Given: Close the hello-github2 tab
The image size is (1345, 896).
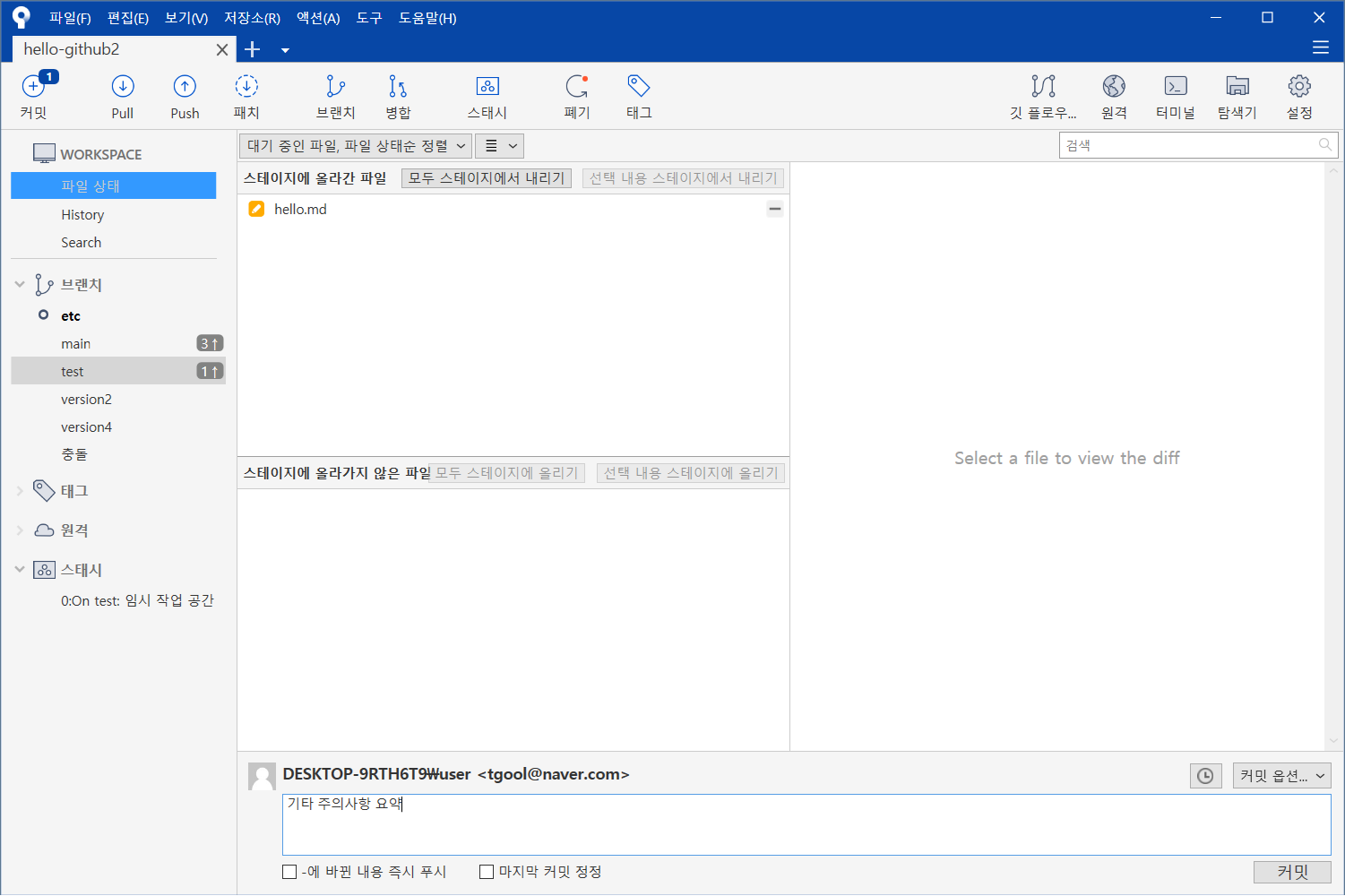Looking at the screenshot, I should [x=222, y=49].
